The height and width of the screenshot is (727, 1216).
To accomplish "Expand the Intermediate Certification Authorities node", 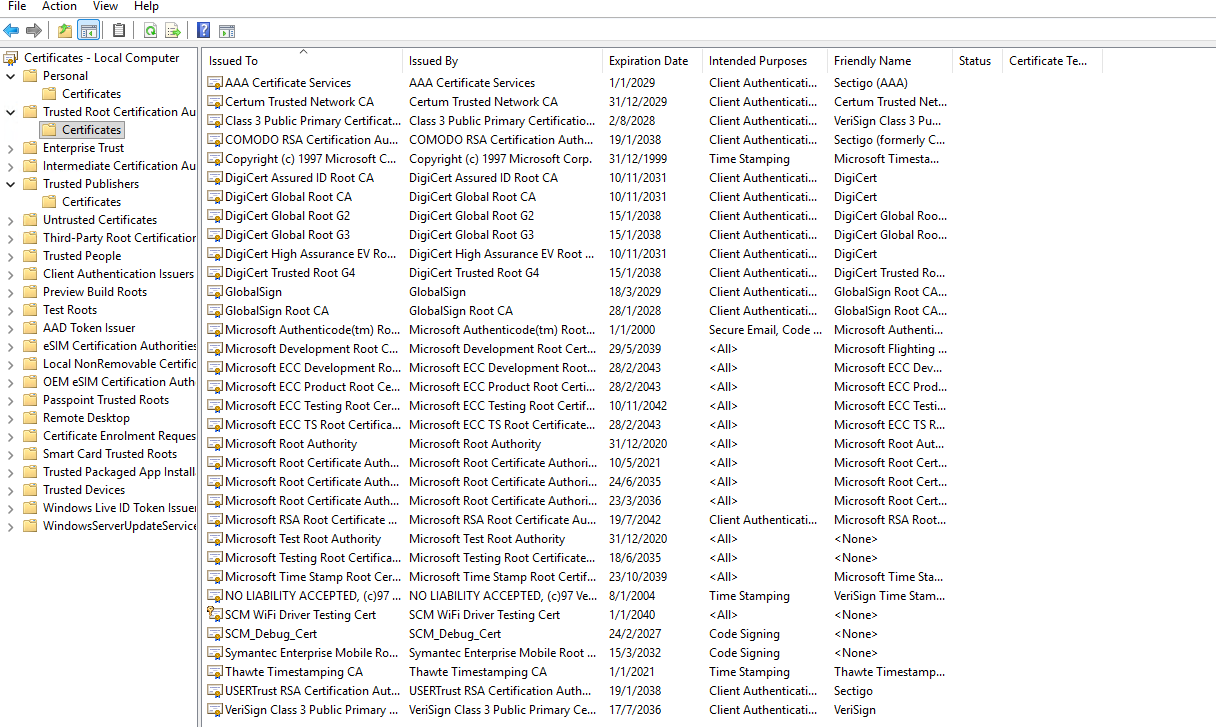I will pyautogui.click(x=11, y=166).
